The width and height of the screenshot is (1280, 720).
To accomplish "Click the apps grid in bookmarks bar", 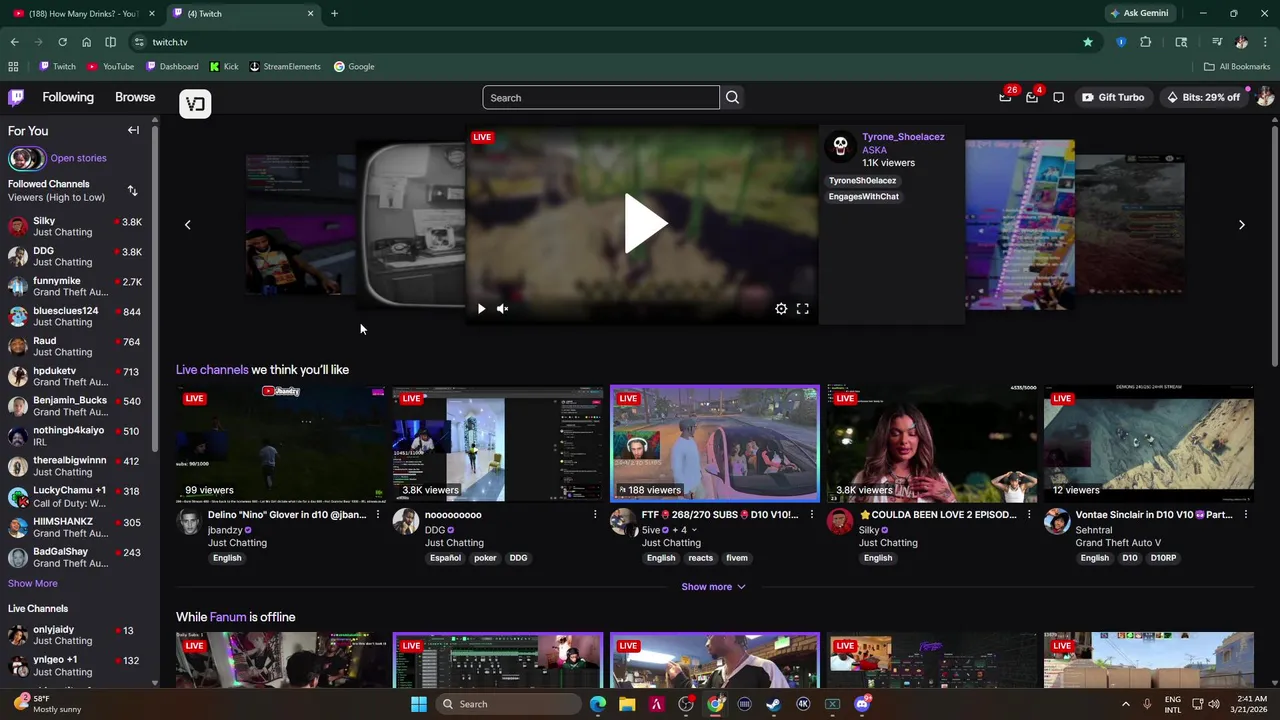I will pyautogui.click(x=13, y=66).
